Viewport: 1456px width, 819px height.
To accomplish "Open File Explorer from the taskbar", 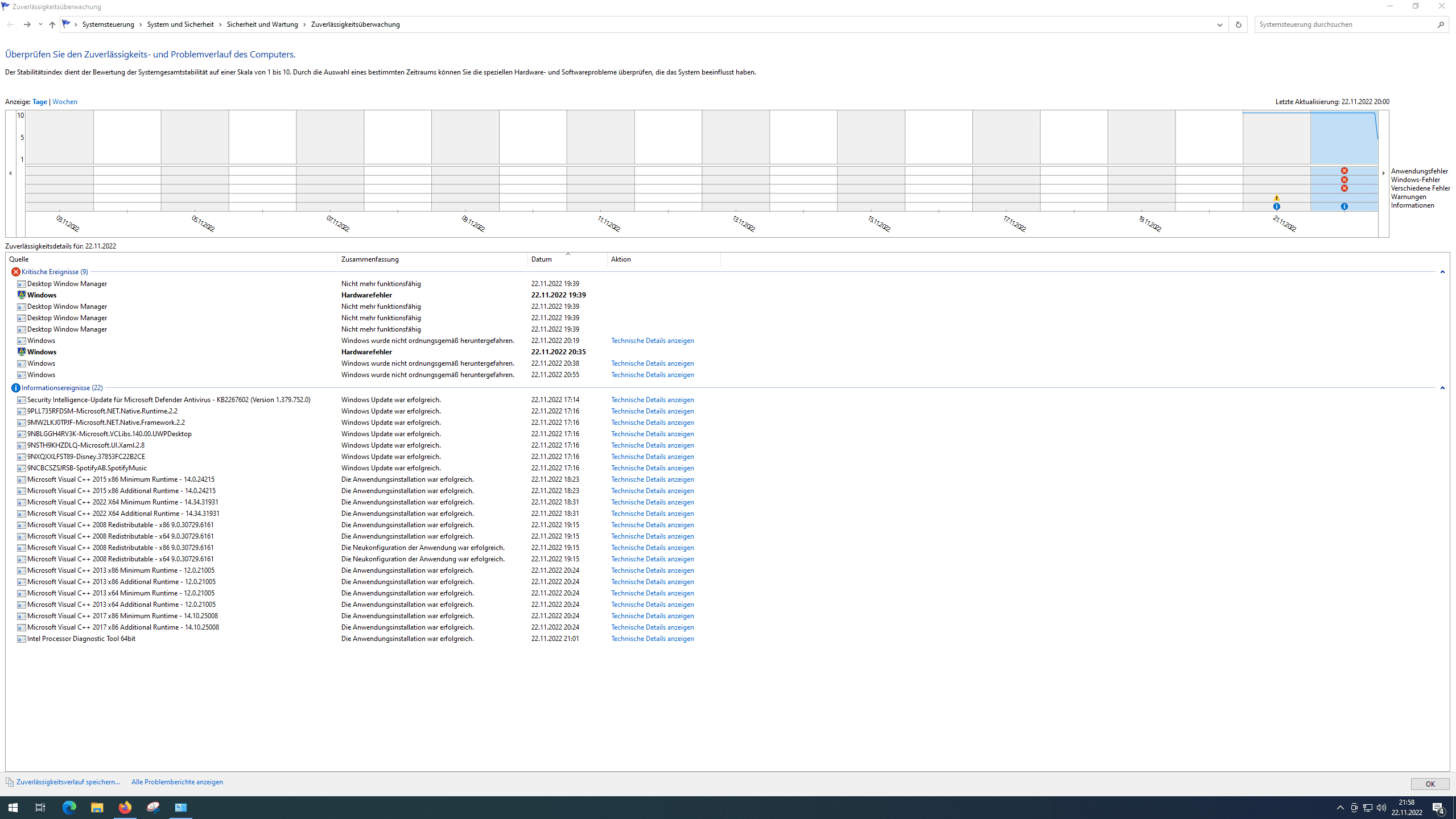I will pos(97,807).
